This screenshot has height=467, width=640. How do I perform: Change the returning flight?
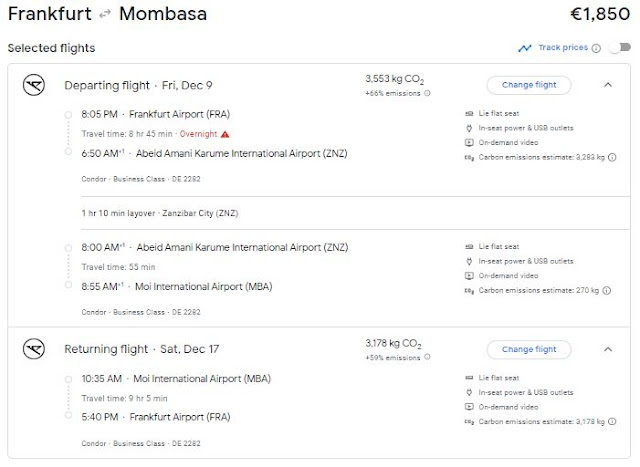529,349
